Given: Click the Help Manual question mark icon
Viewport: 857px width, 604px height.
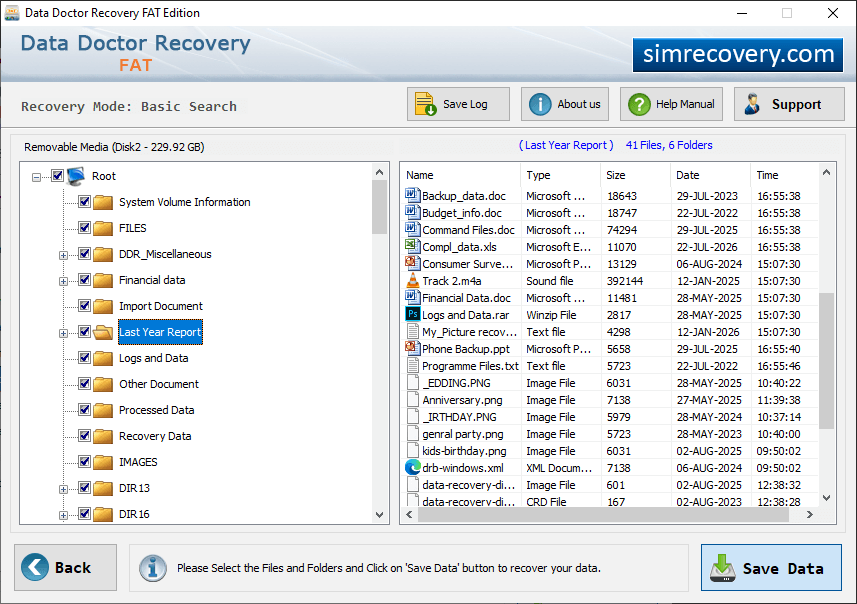Looking at the screenshot, I should click(x=639, y=104).
